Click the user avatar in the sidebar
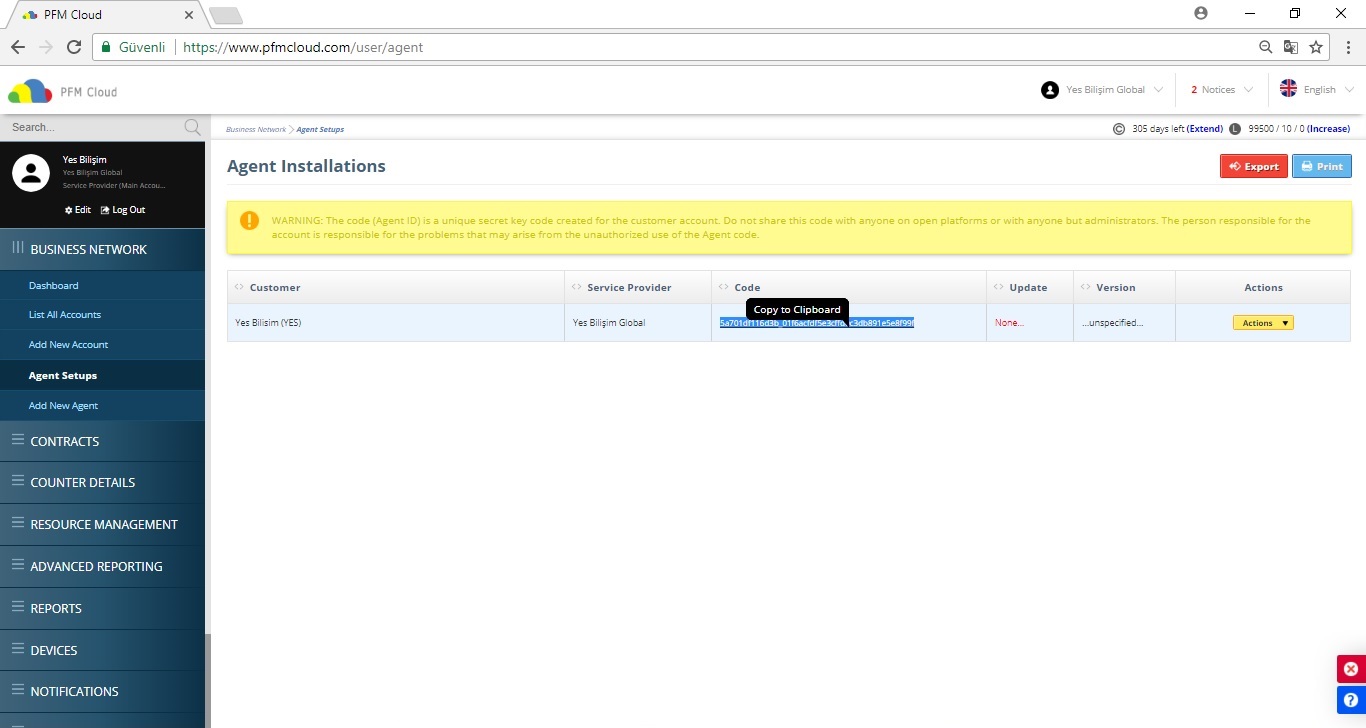The height and width of the screenshot is (728, 1366). click(31, 173)
